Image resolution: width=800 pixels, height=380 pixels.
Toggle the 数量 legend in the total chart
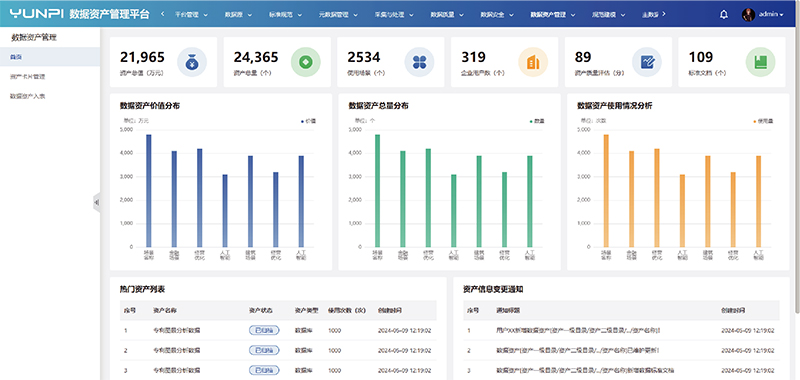537,121
